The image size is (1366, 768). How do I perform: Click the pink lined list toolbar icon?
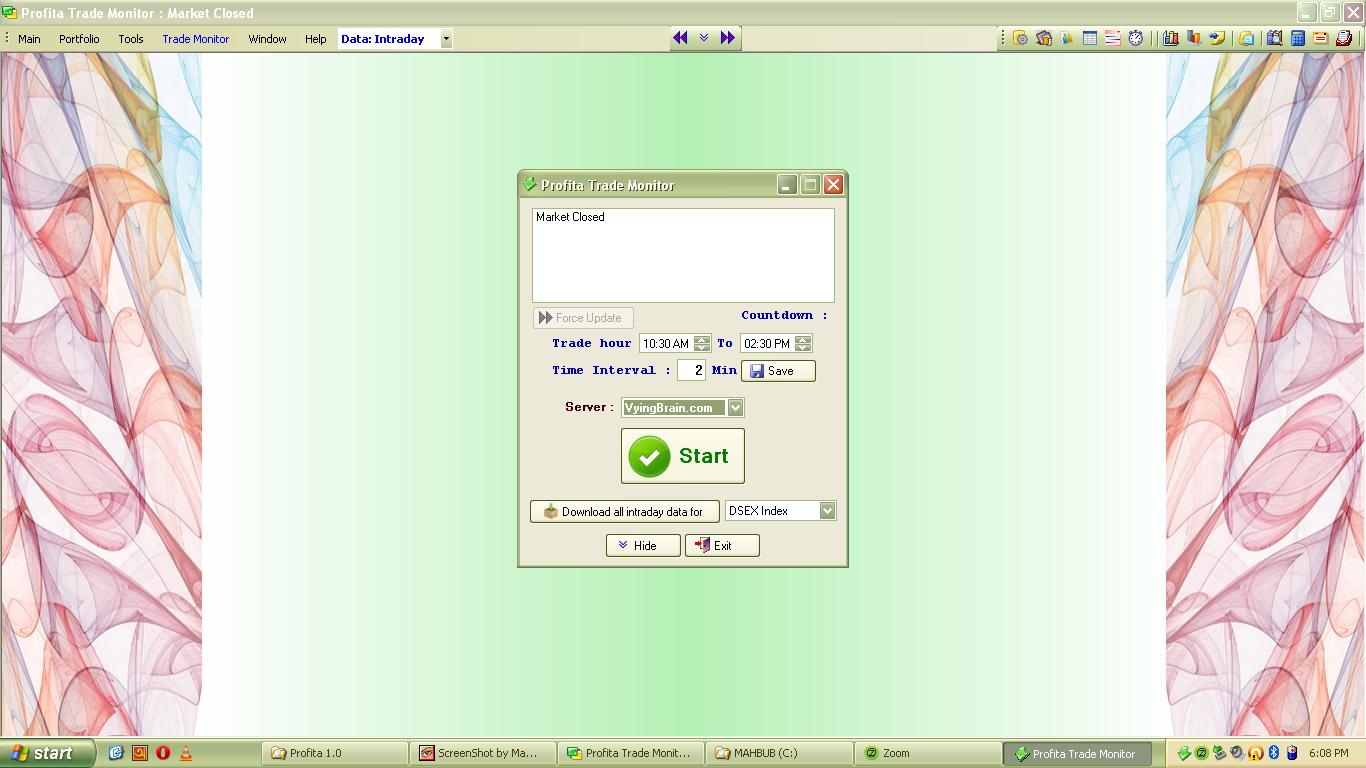tap(1113, 38)
